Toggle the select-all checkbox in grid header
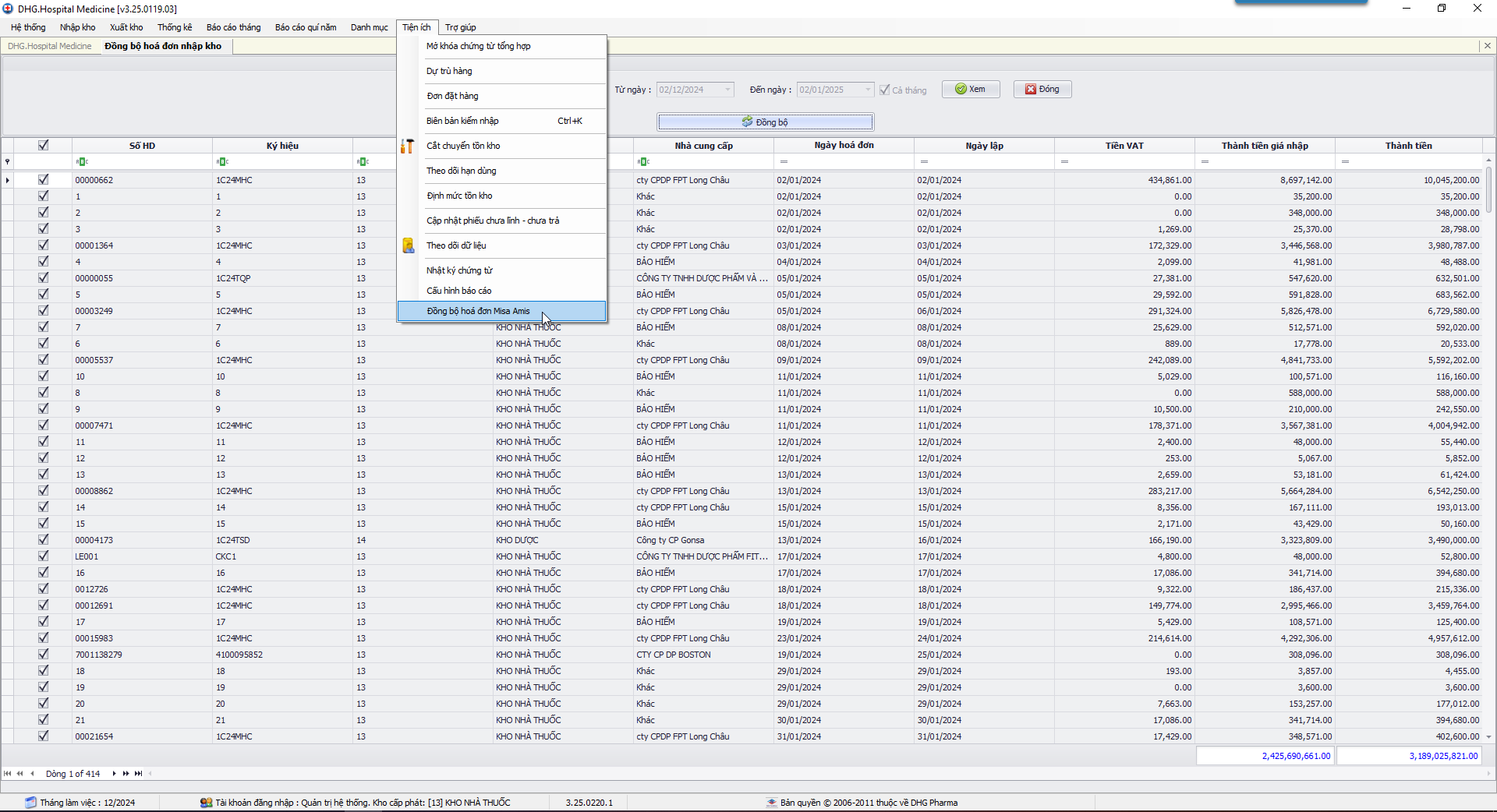1497x812 pixels. tap(44, 145)
